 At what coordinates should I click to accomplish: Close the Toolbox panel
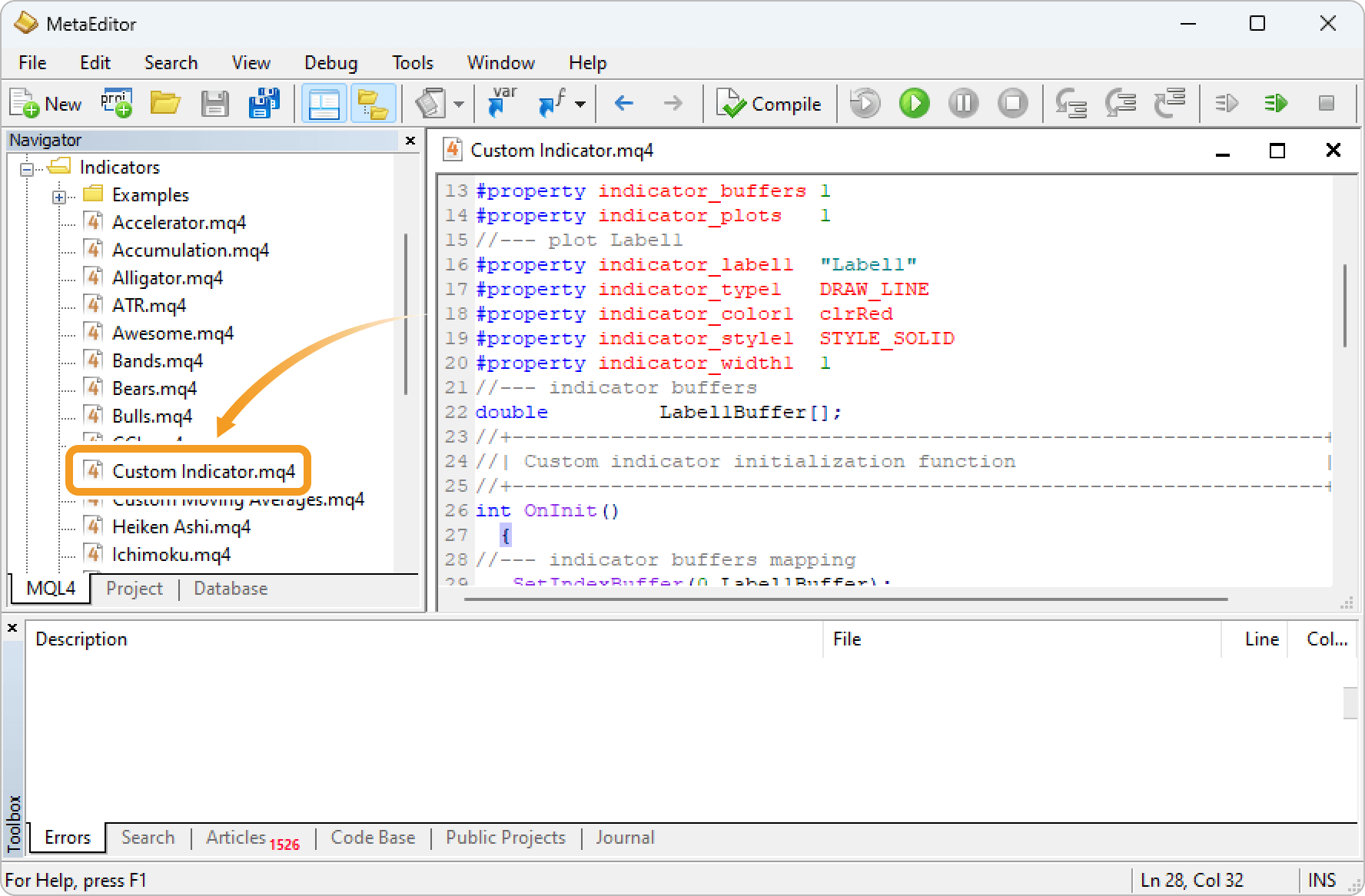(12, 628)
